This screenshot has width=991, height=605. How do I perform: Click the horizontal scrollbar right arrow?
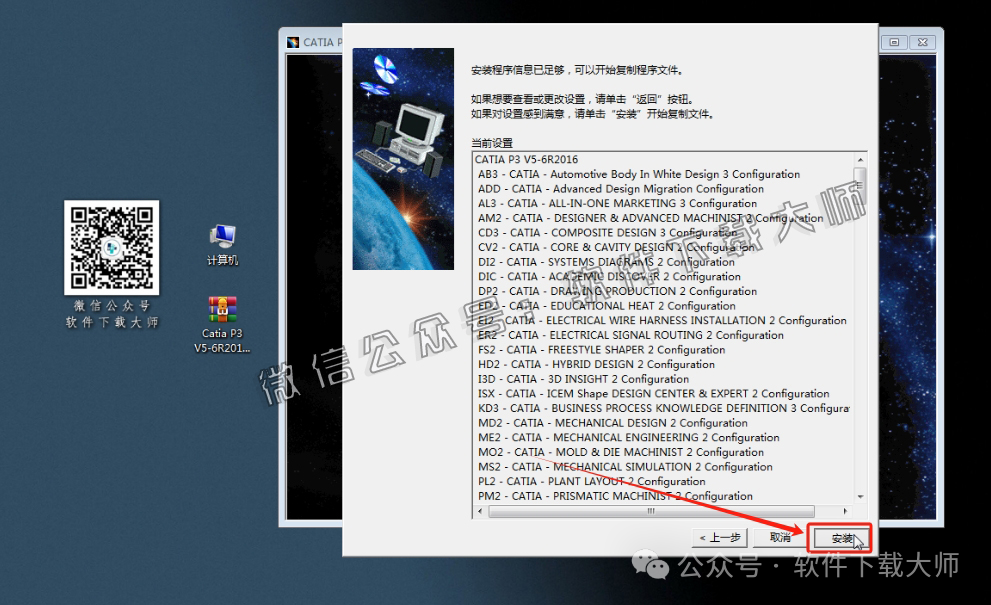point(847,511)
